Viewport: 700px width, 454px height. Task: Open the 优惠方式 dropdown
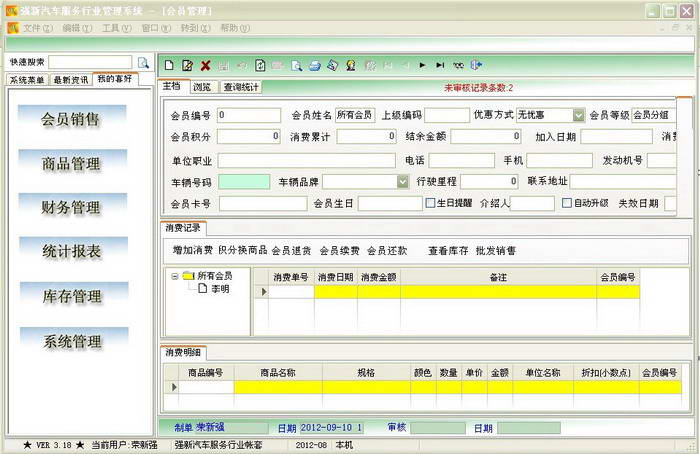pos(578,115)
